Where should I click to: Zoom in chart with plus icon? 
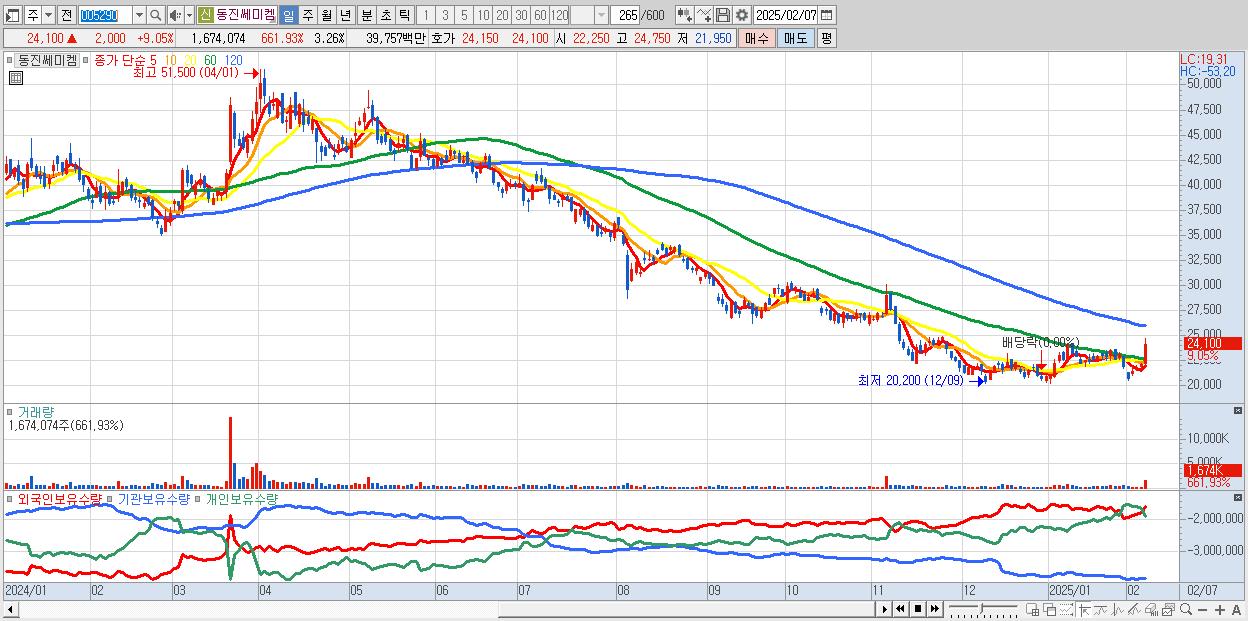tap(1220, 610)
